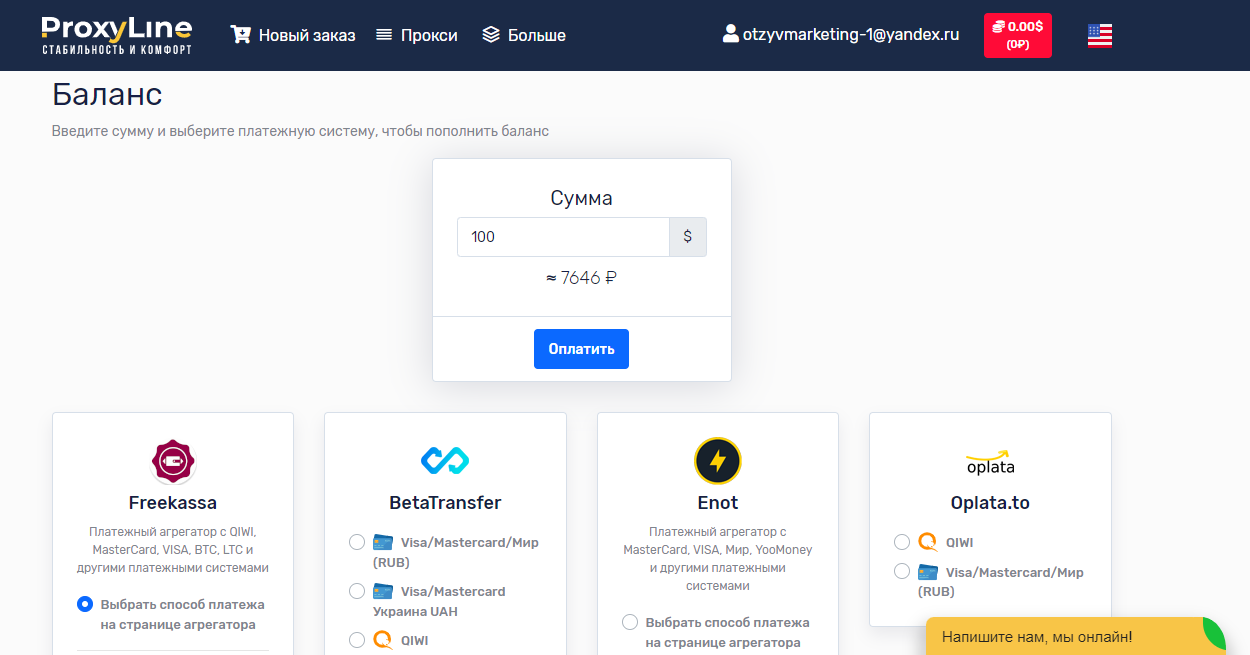Open the Прокси menu
This screenshot has width=1250, height=655.
pos(416,35)
